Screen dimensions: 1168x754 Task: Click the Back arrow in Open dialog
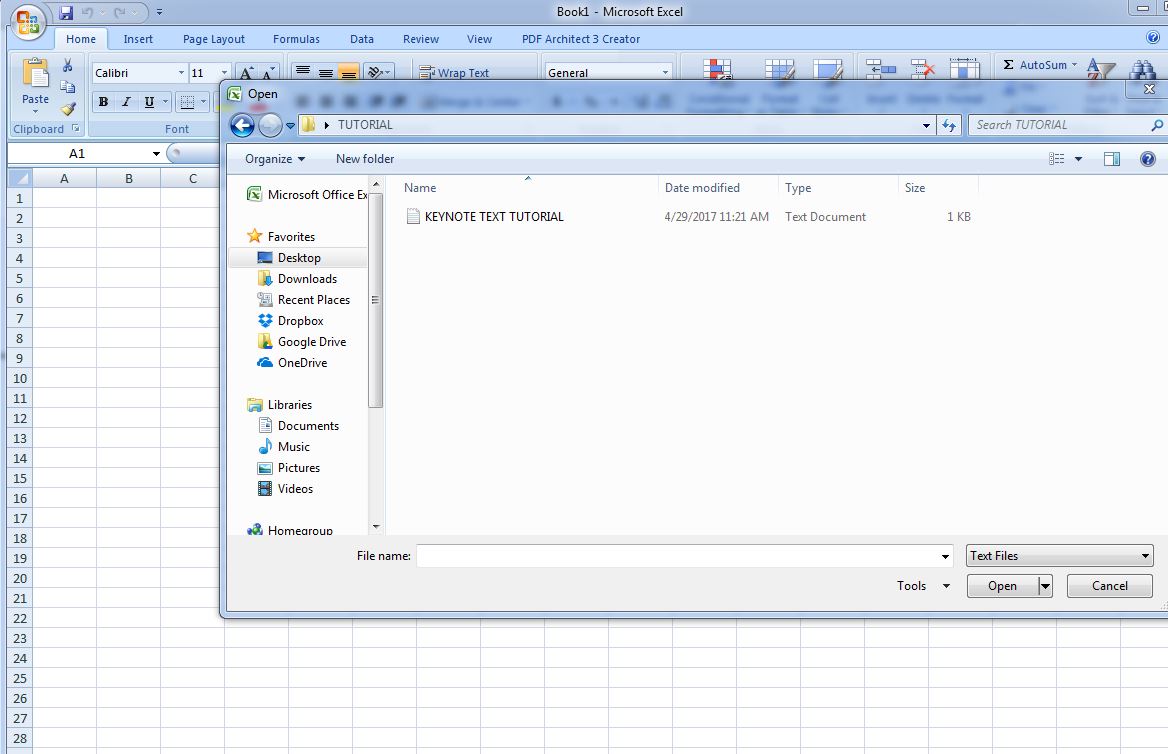click(x=242, y=125)
